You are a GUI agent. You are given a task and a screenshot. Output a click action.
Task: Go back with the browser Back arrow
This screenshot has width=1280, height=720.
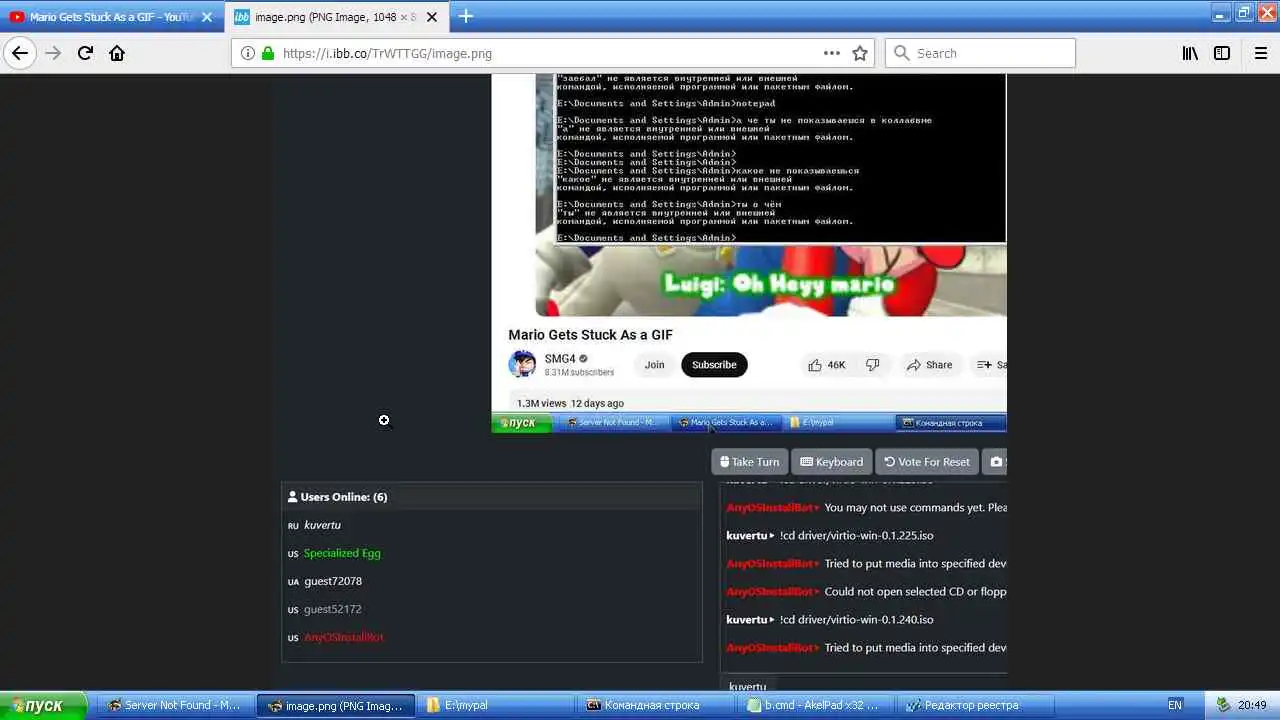point(20,53)
